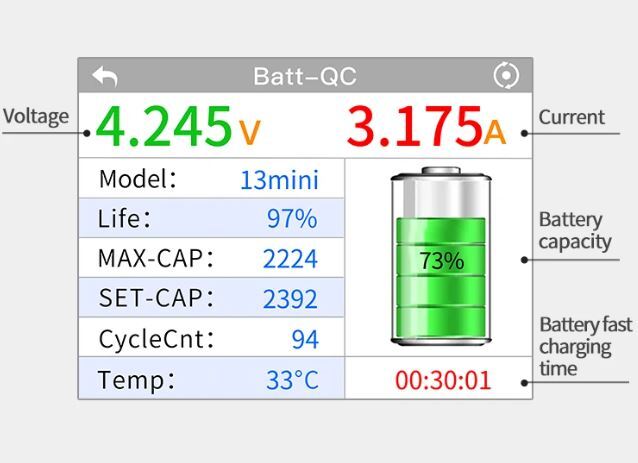Tap the SET-CAP 2392 value

[x=290, y=299]
